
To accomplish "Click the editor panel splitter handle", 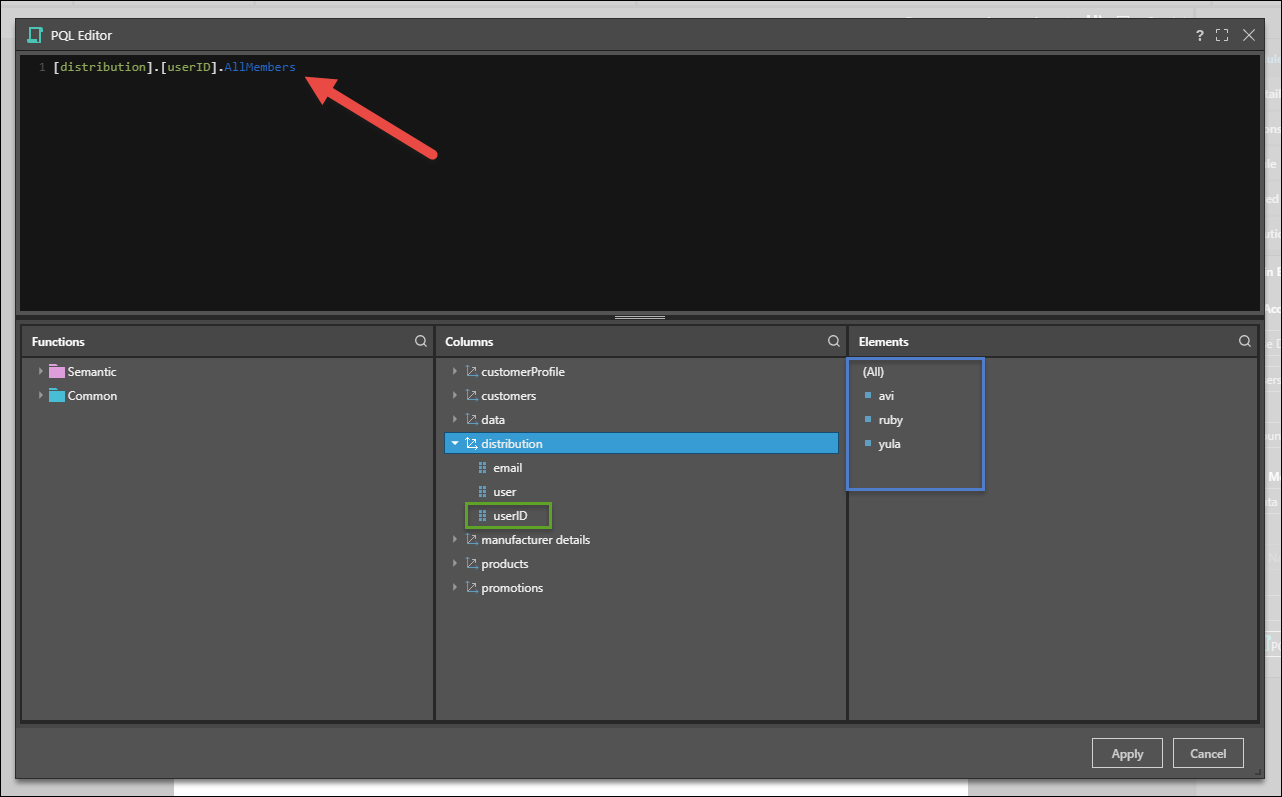I will tap(640, 317).
